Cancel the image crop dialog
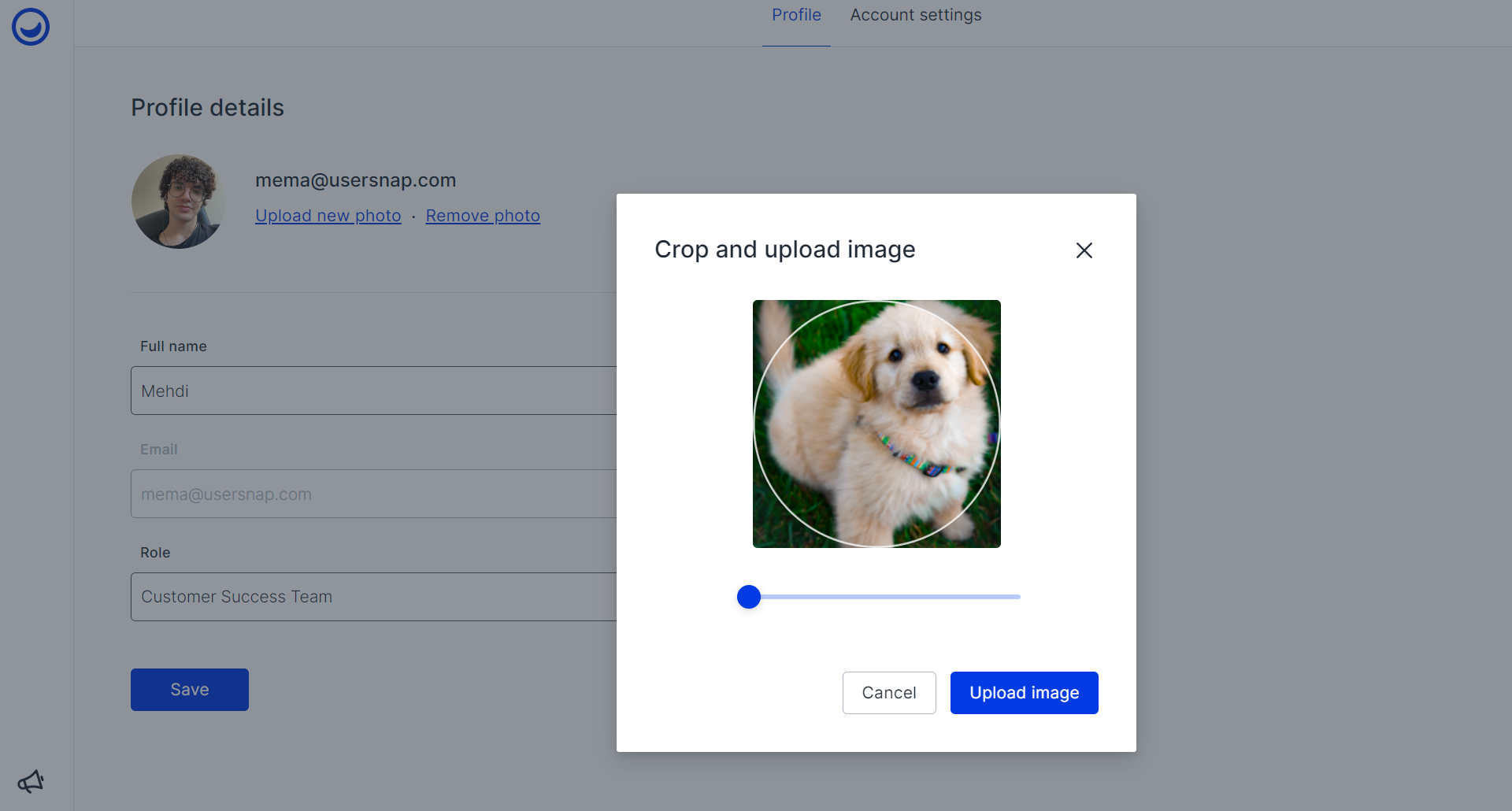This screenshot has height=811, width=1512. [889, 693]
